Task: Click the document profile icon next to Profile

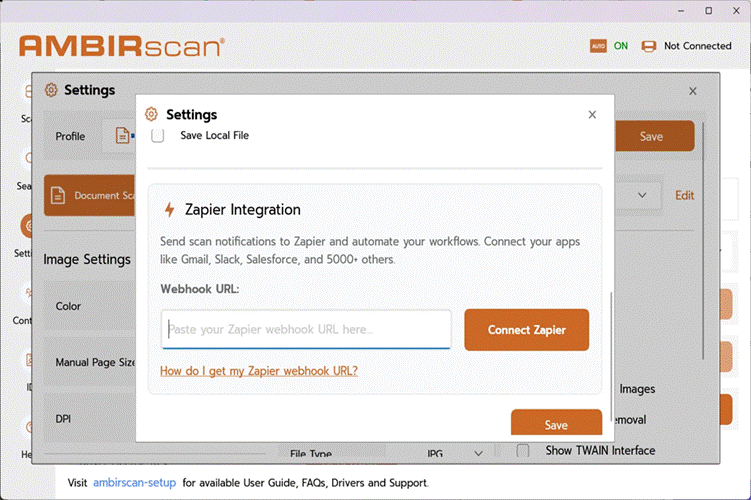Action: pos(123,136)
